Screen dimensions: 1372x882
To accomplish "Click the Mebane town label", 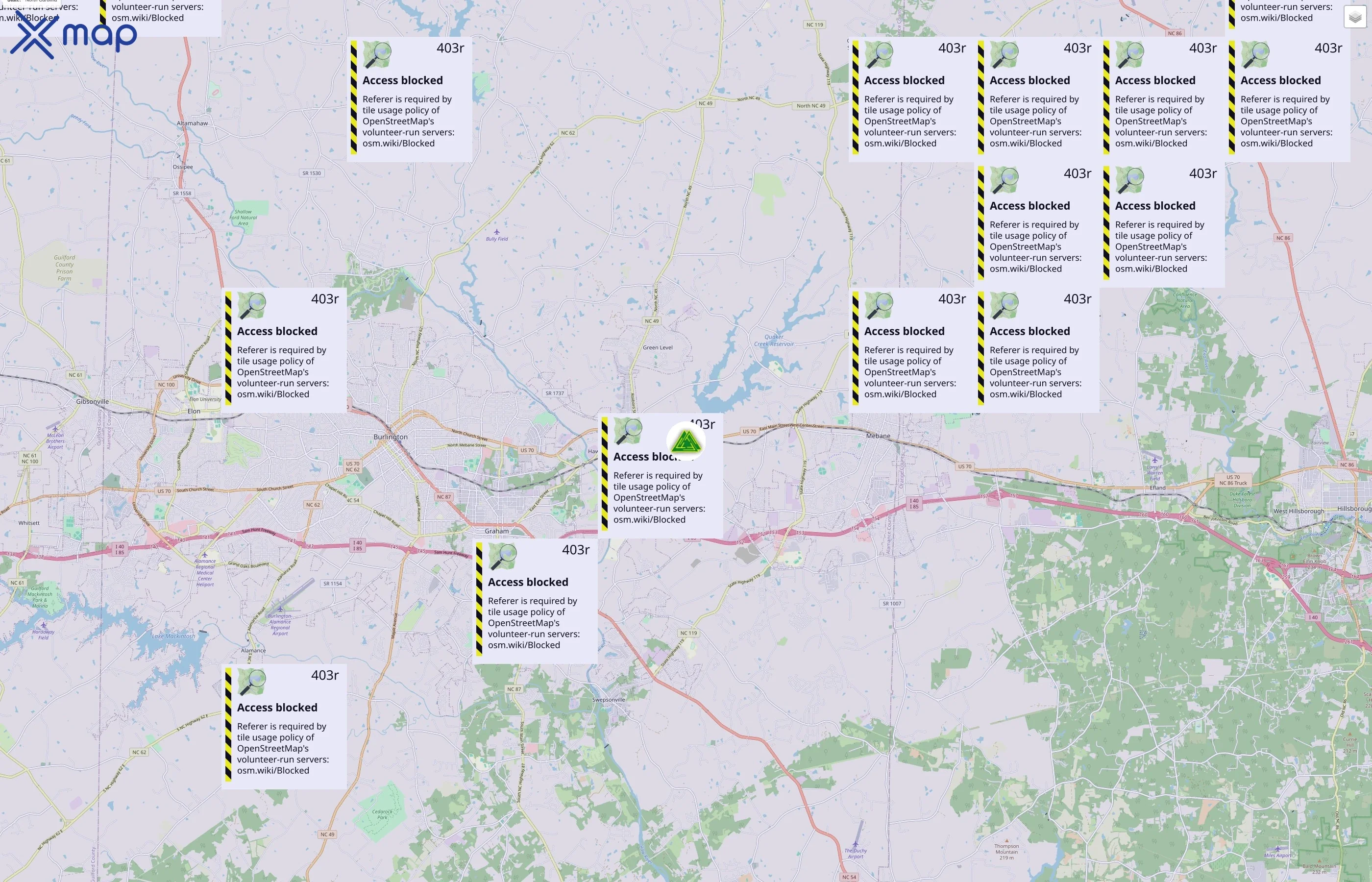I will [878, 436].
